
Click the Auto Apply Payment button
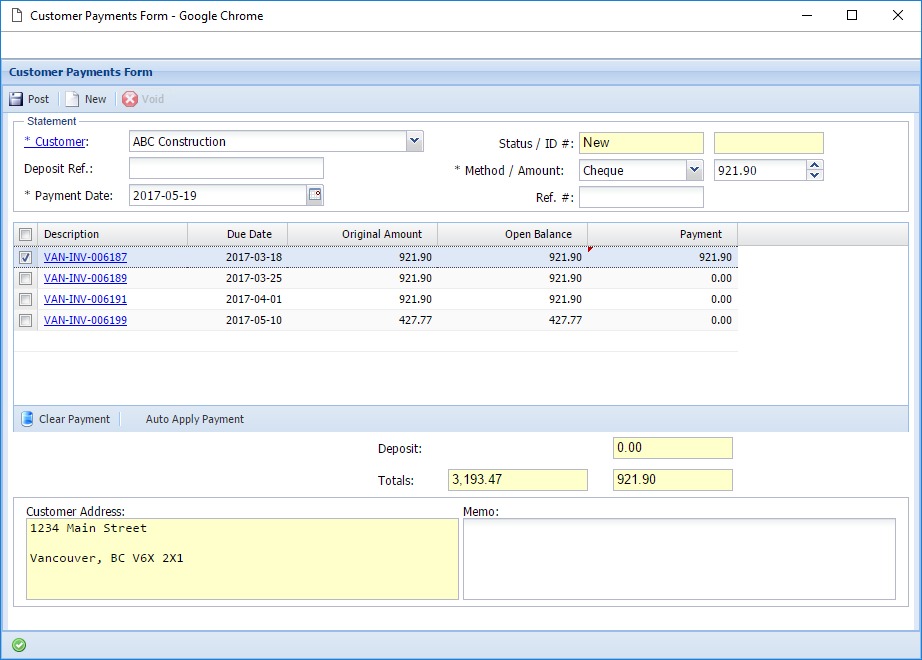coord(194,418)
